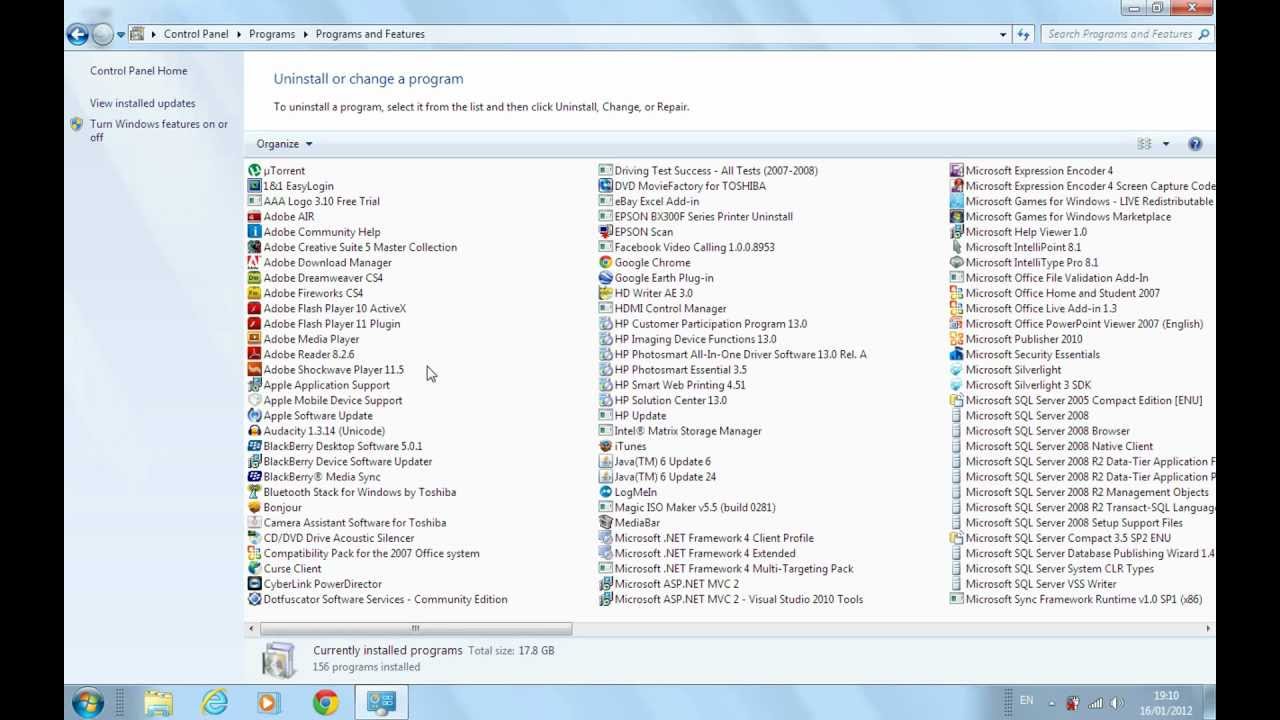1280x720 pixels.
Task: Open the view options dropdown arrow
Action: coord(1166,144)
